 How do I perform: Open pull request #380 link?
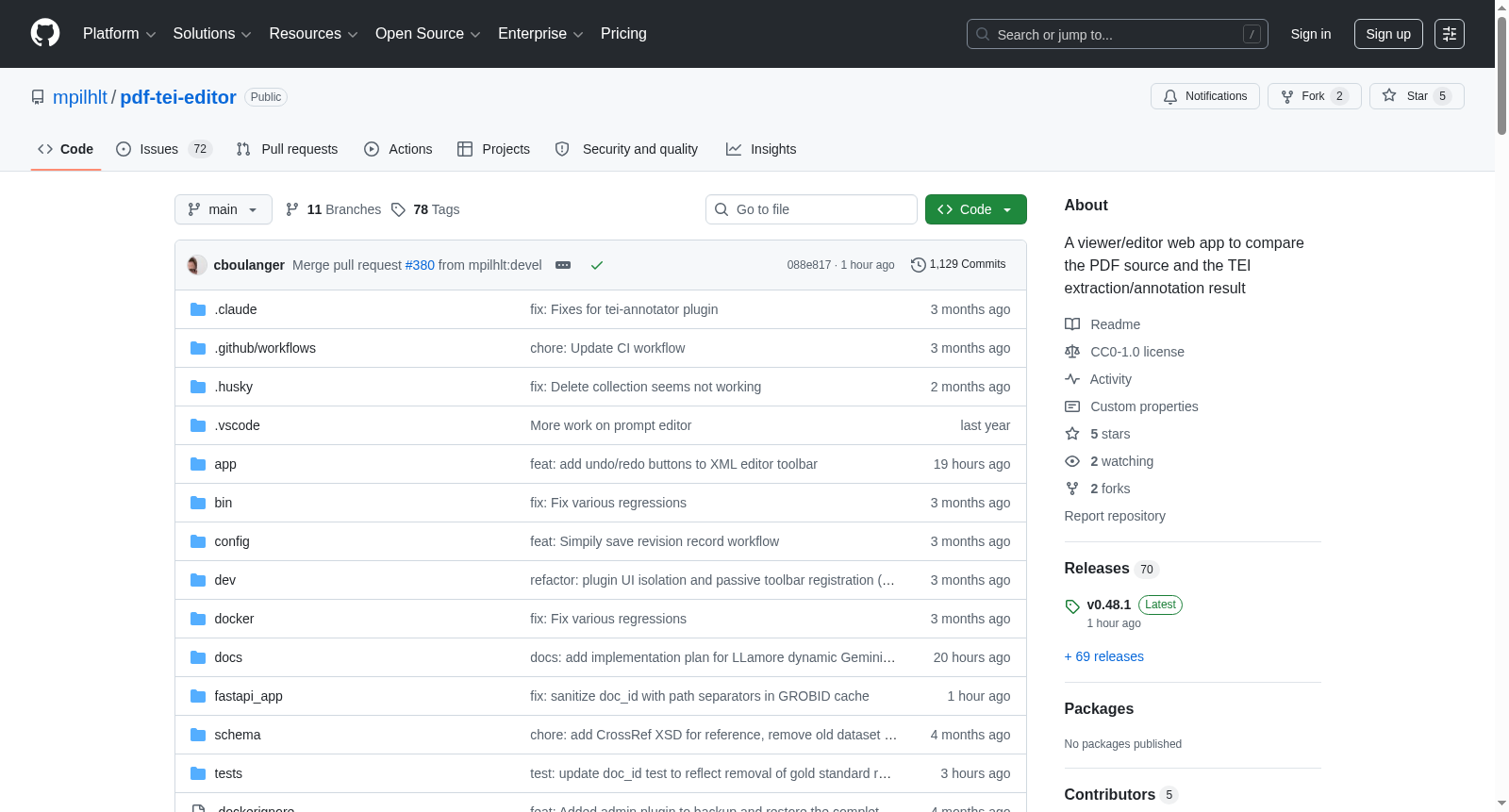(420, 265)
